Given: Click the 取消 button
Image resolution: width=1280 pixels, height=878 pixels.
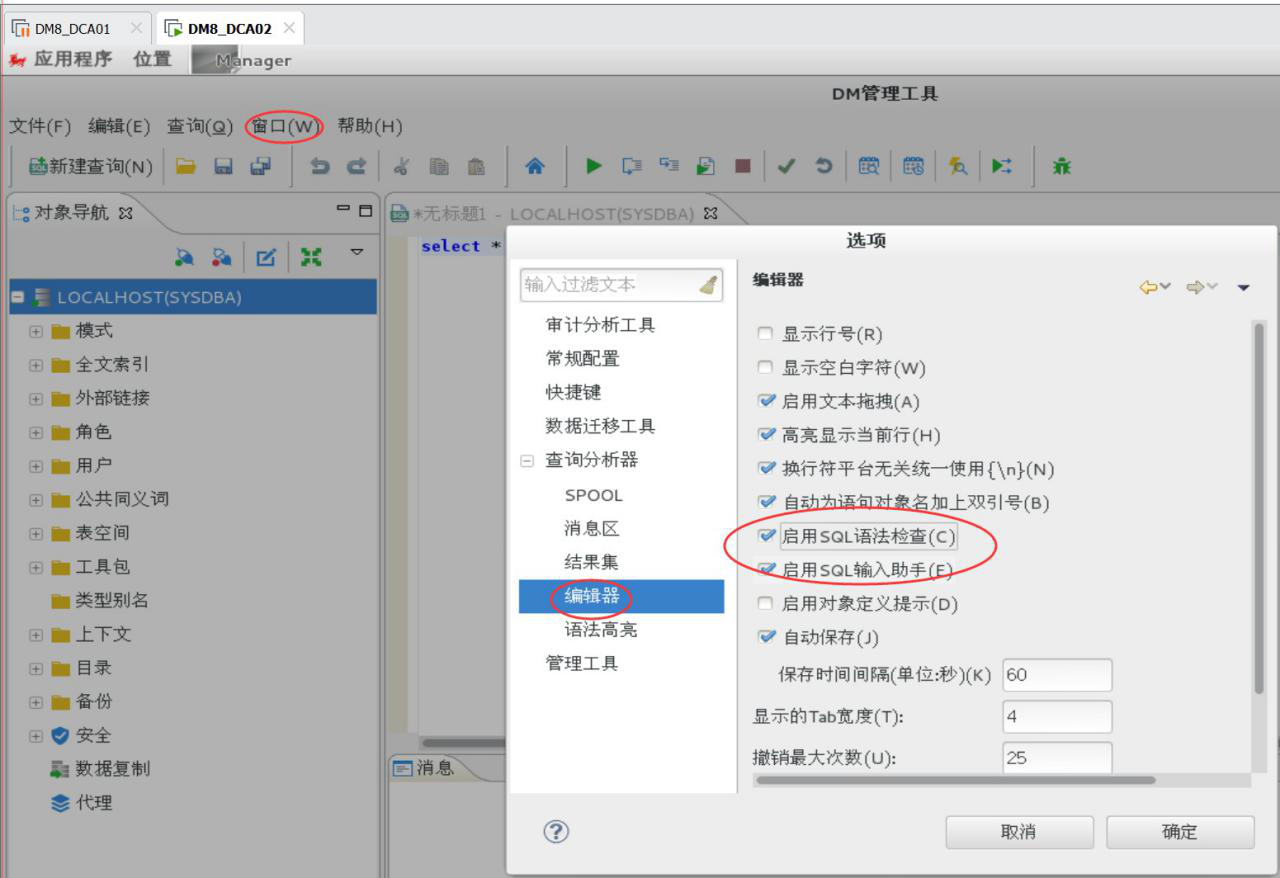Looking at the screenshot, I should pos(1019,832).
